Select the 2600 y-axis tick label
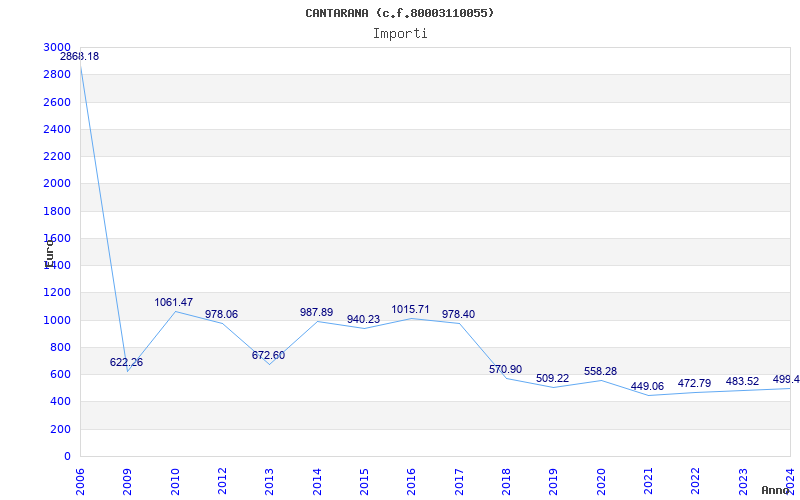This screenshot has width=800, height=500. pos(57,102)
